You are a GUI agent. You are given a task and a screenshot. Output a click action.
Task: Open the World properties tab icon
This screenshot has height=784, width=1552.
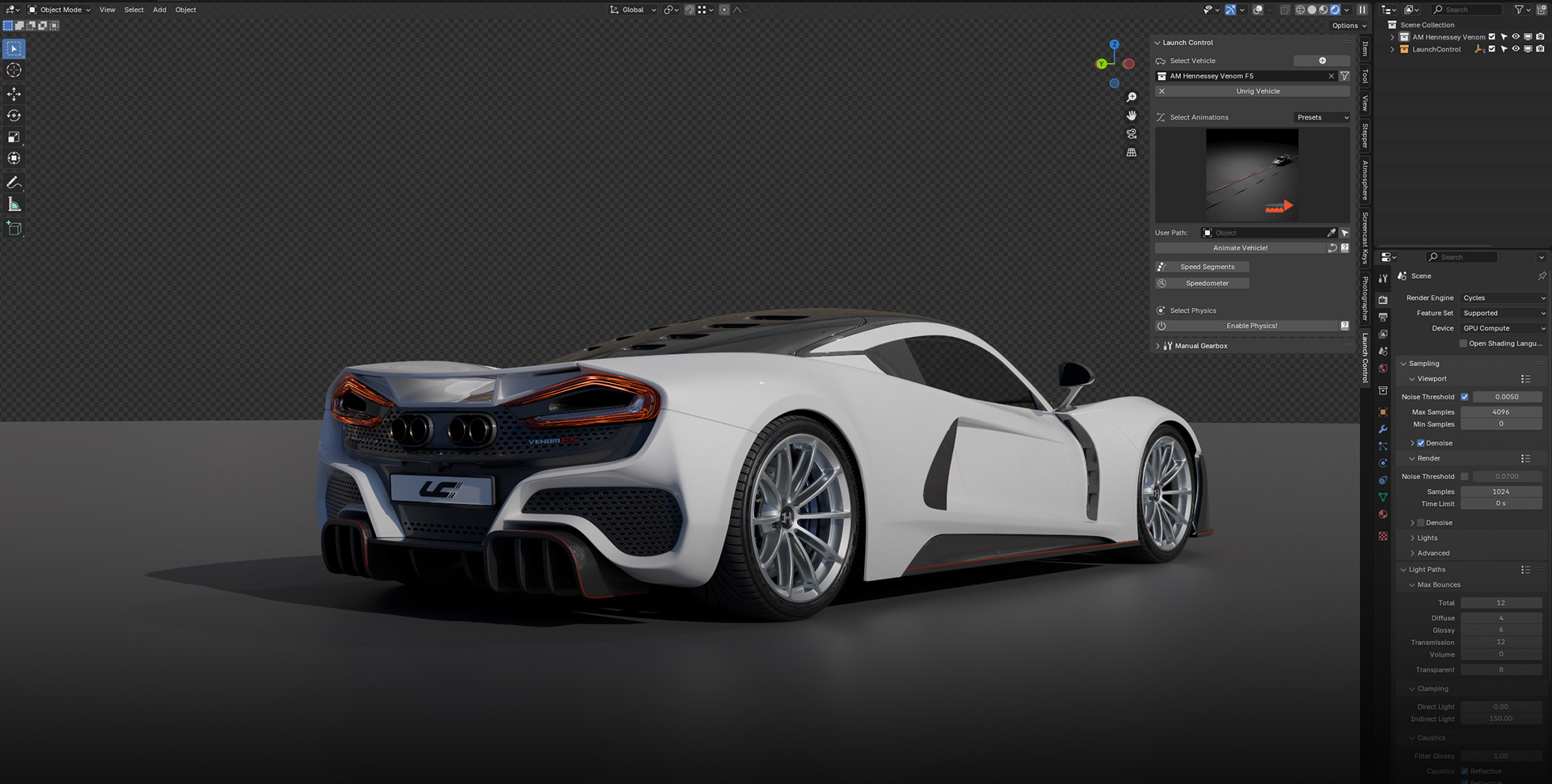pyautogui.click(x=1383, y=369)
